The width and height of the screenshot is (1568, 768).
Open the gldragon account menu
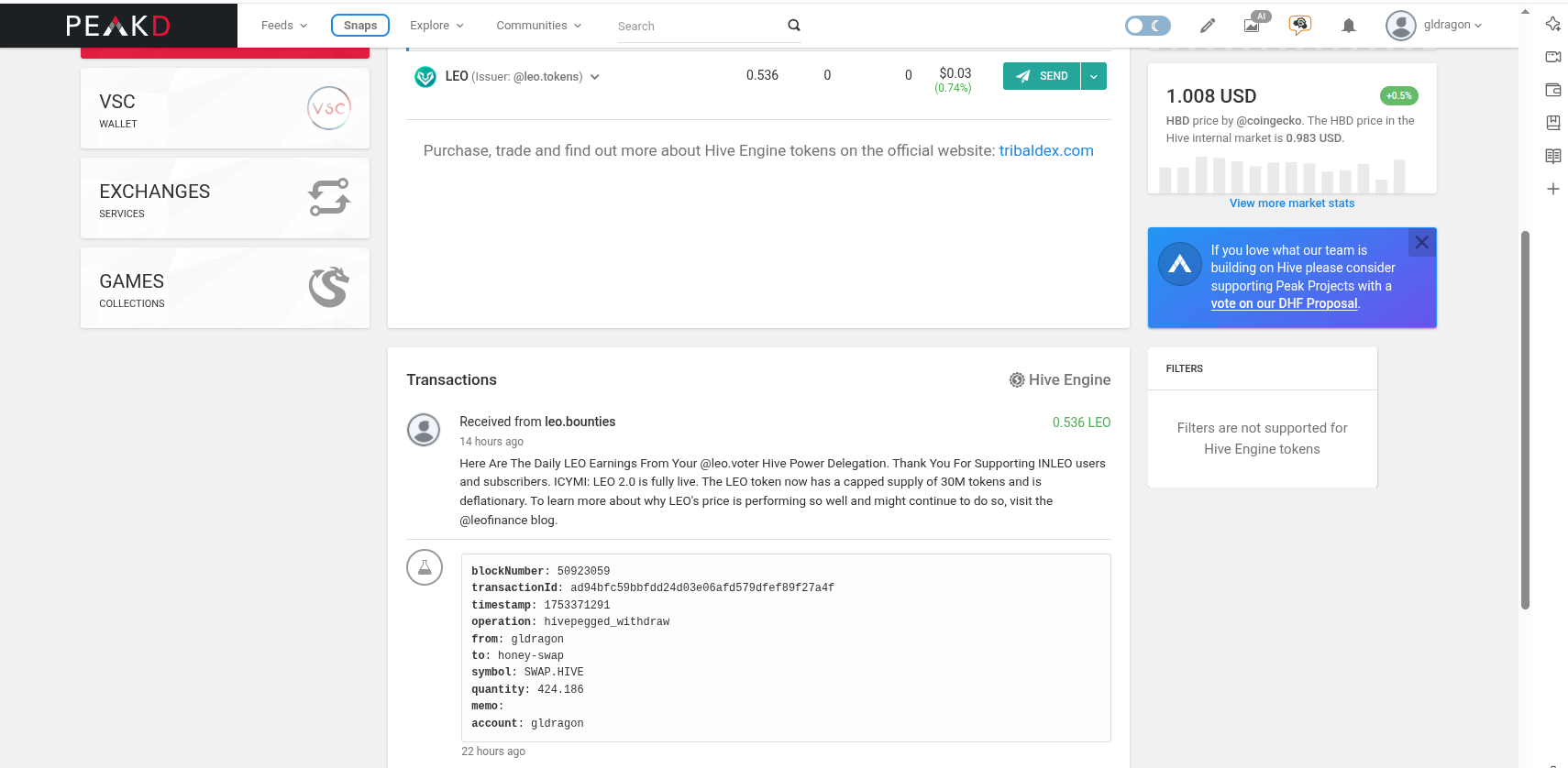tap(1452, 25)
